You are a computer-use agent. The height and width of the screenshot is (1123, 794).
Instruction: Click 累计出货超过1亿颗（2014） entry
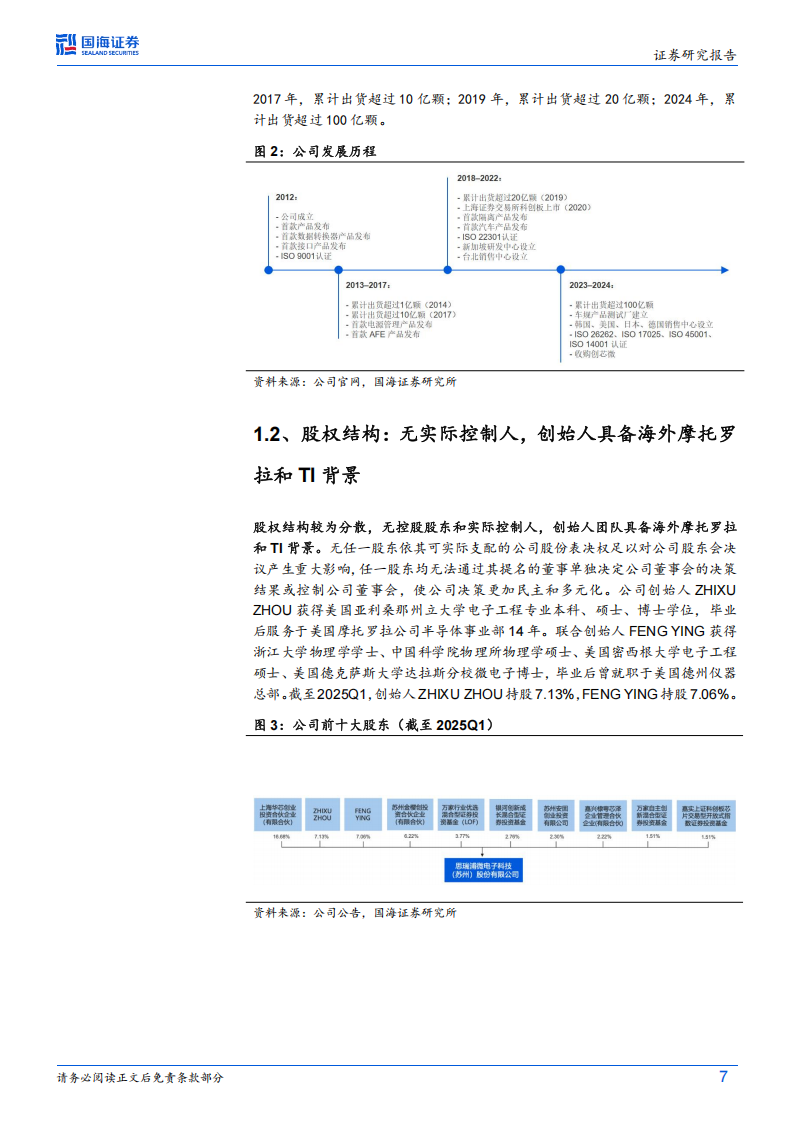click(x=399, y=304)
